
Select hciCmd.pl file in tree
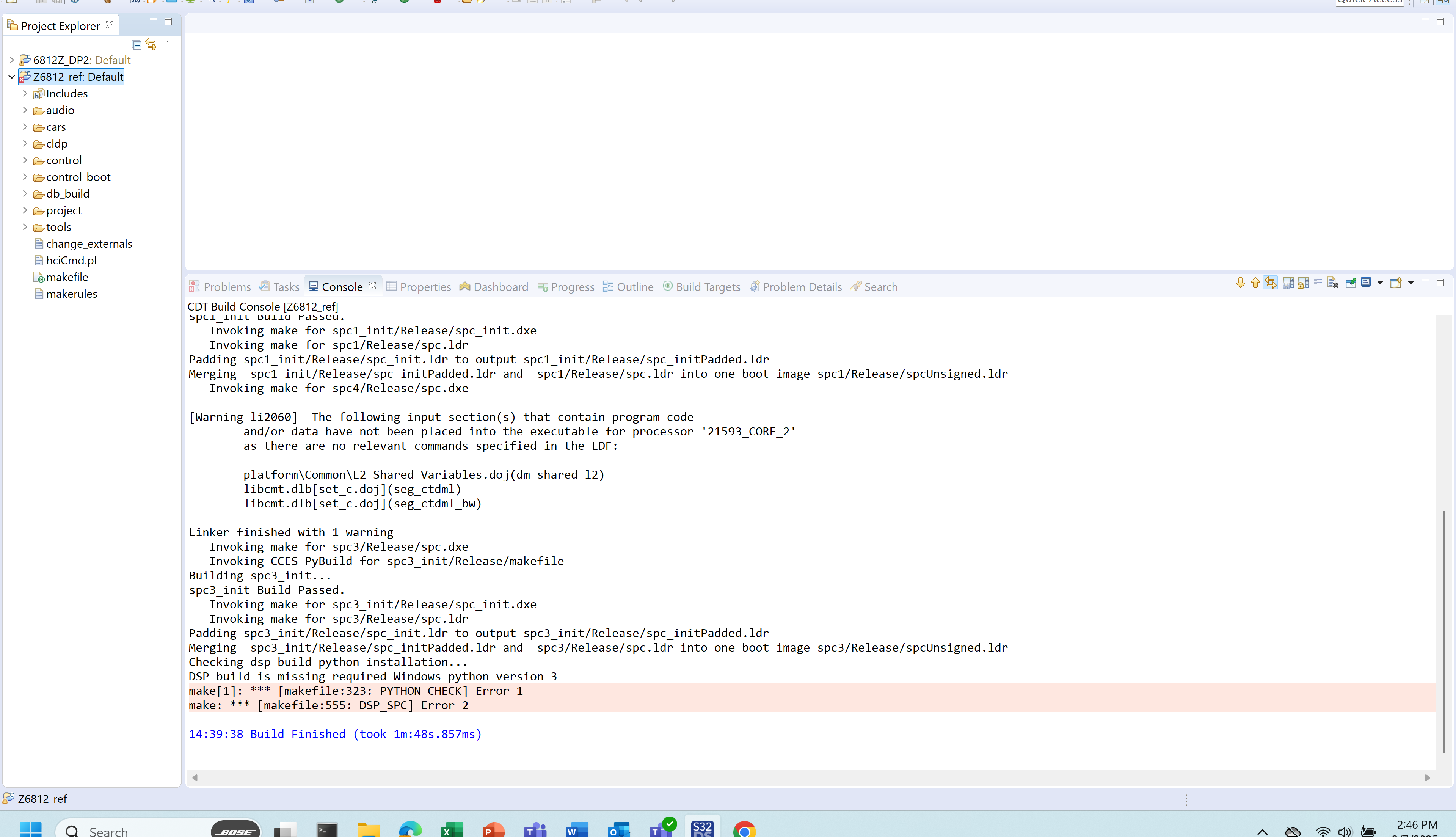[71, 261]
